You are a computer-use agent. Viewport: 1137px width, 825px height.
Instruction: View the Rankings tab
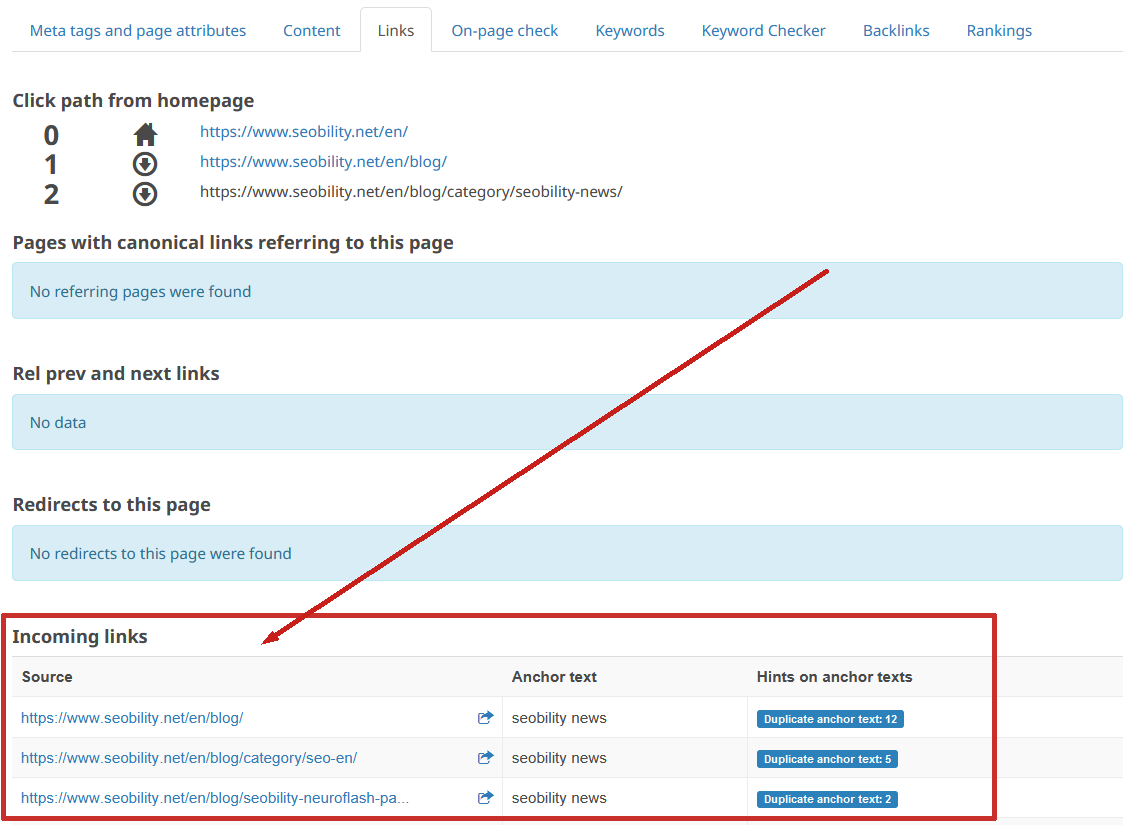click(x=999, y=30)
